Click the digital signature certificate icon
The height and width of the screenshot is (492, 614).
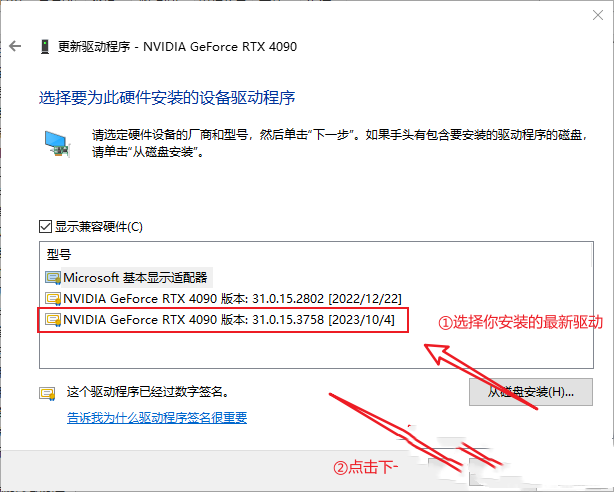coord(47,393)
